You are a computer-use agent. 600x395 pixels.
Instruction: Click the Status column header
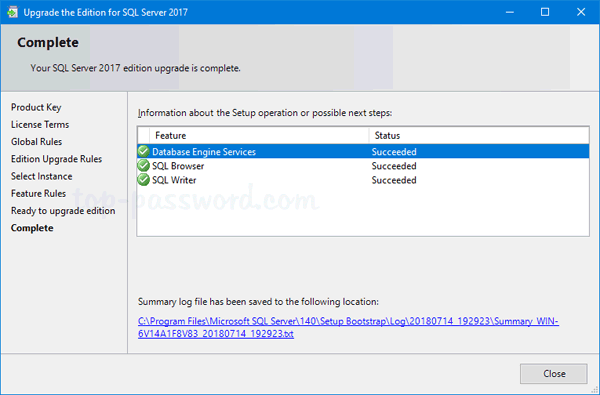click(479, 135)
